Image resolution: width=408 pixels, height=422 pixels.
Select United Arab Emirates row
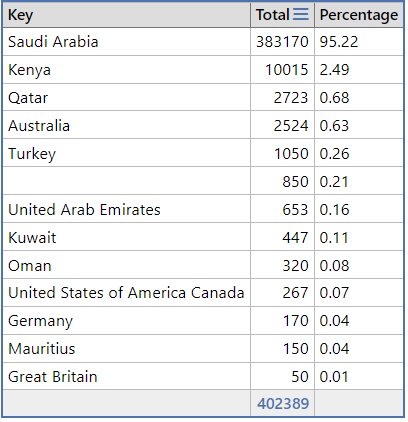tap(203, 210)
